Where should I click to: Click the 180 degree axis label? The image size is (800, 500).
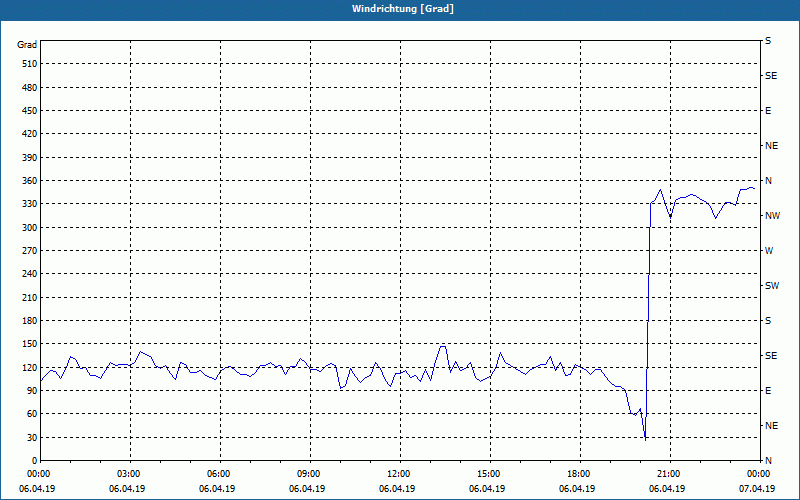coord(30,320)
